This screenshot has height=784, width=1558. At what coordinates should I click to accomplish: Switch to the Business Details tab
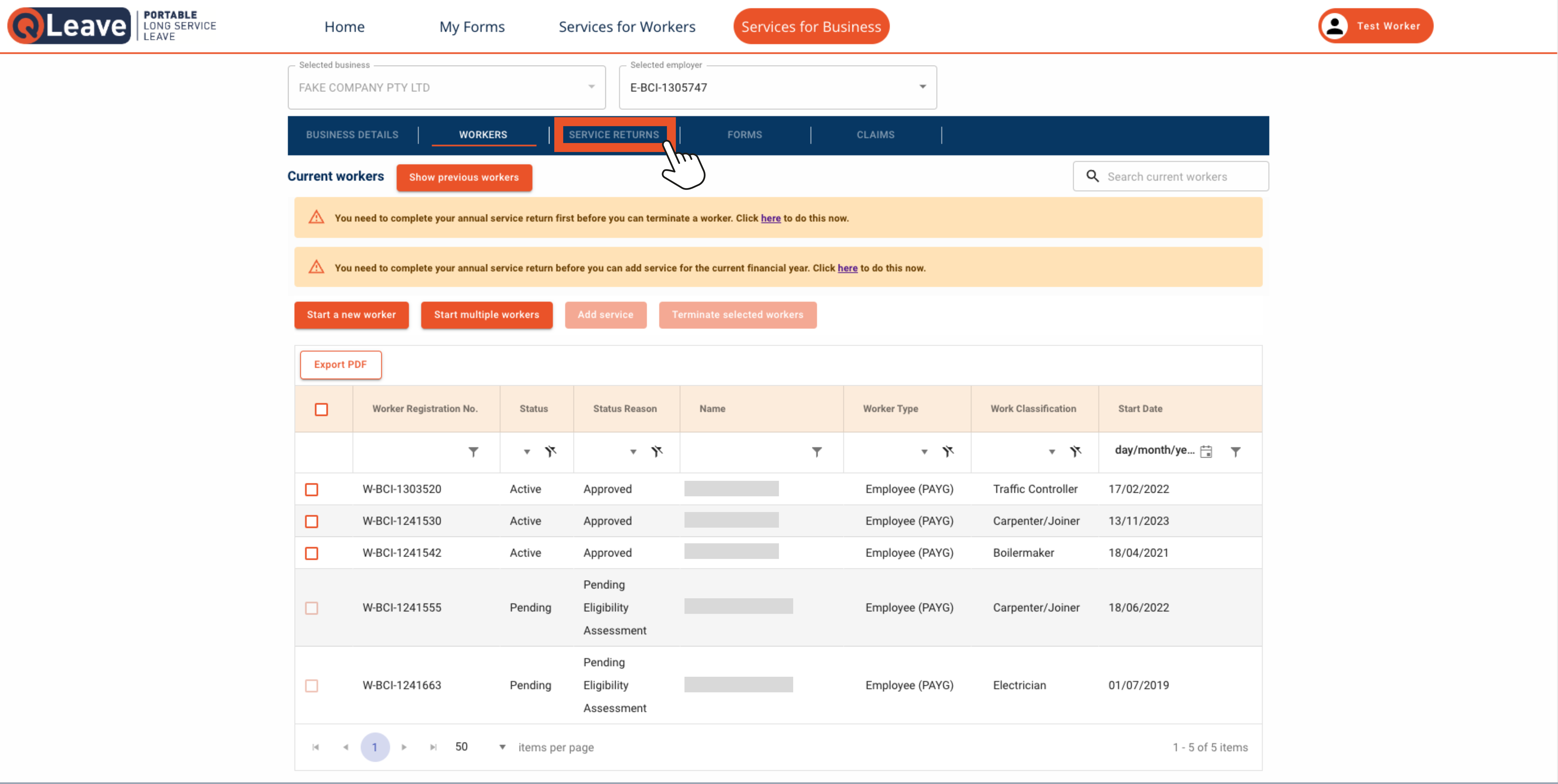352,135
